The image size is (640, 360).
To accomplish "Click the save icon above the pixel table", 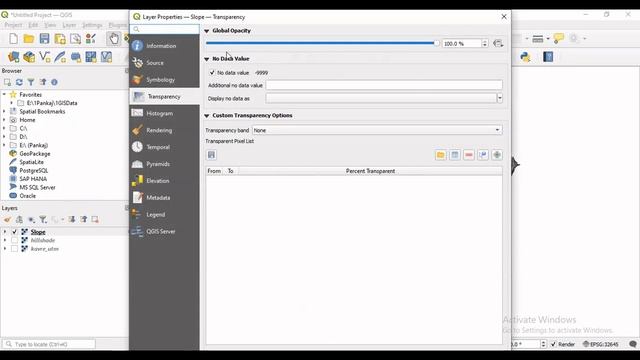I will 211,155.
